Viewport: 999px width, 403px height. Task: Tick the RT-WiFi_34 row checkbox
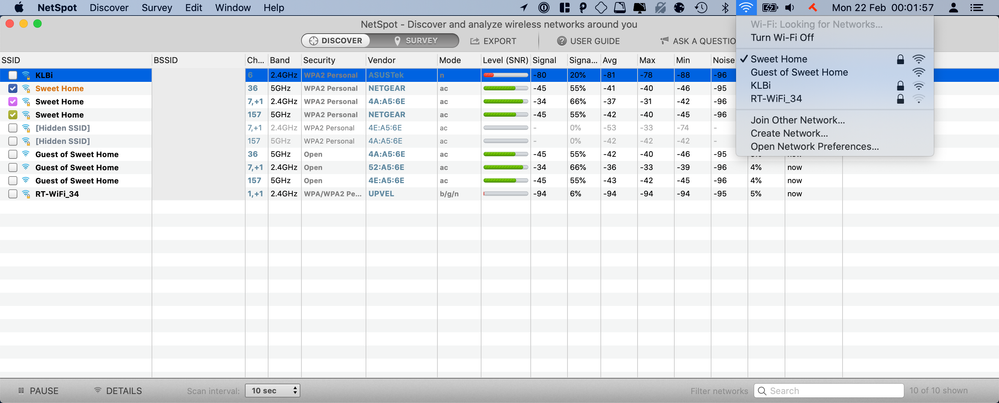[13, 194]
